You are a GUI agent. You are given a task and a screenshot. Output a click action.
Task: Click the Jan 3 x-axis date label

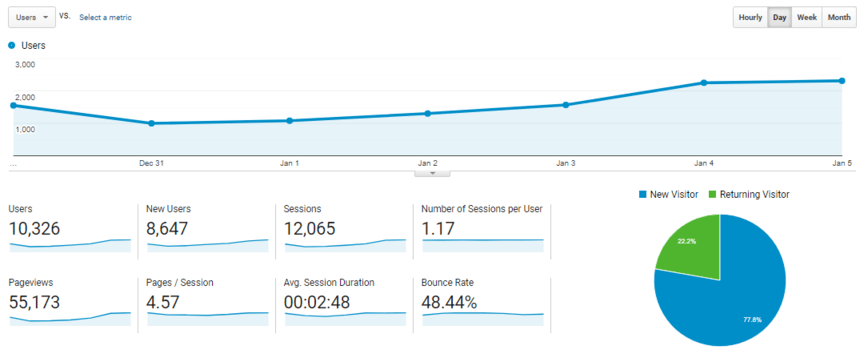(x=566, y=164)
